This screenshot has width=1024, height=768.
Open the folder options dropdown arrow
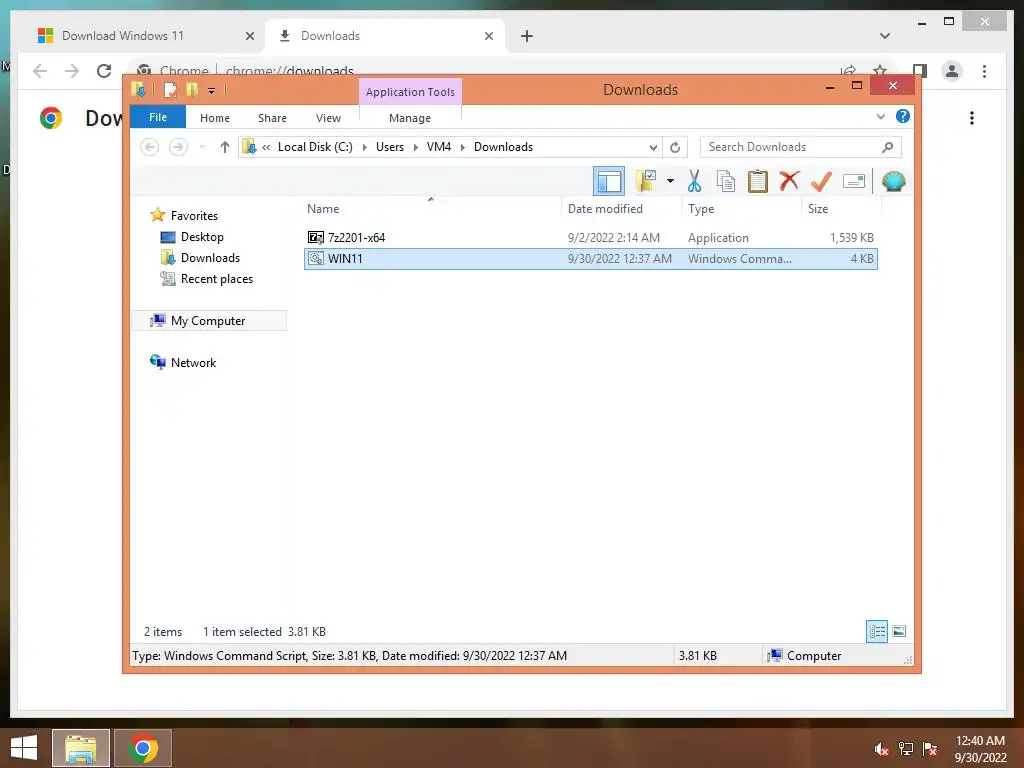pyautogui.click(x=670, y=181)
